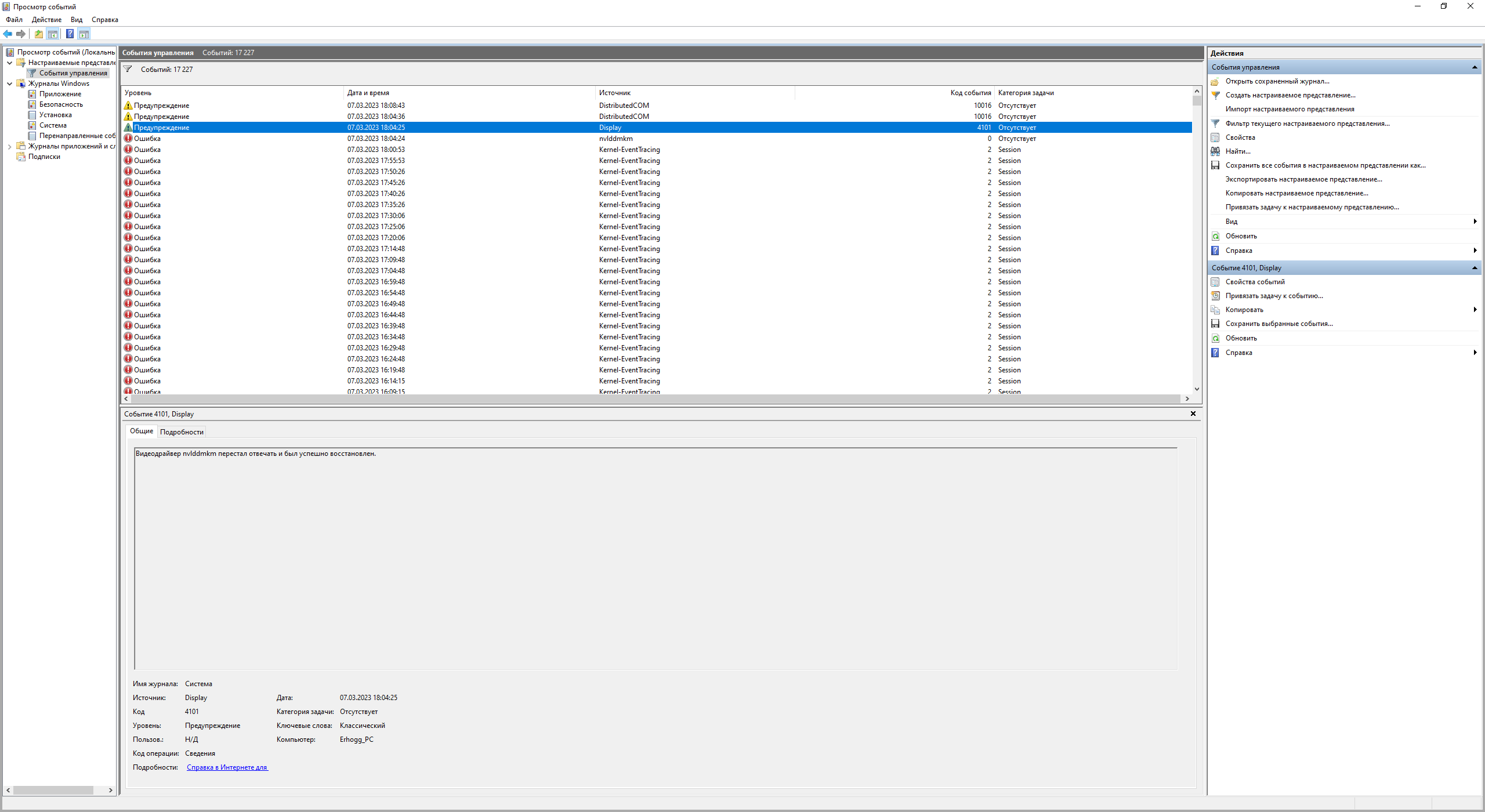Collapse the События управления actions section
This screenshot has width=1485, height=812.
pyautogui.click(x=1474, y=67)
